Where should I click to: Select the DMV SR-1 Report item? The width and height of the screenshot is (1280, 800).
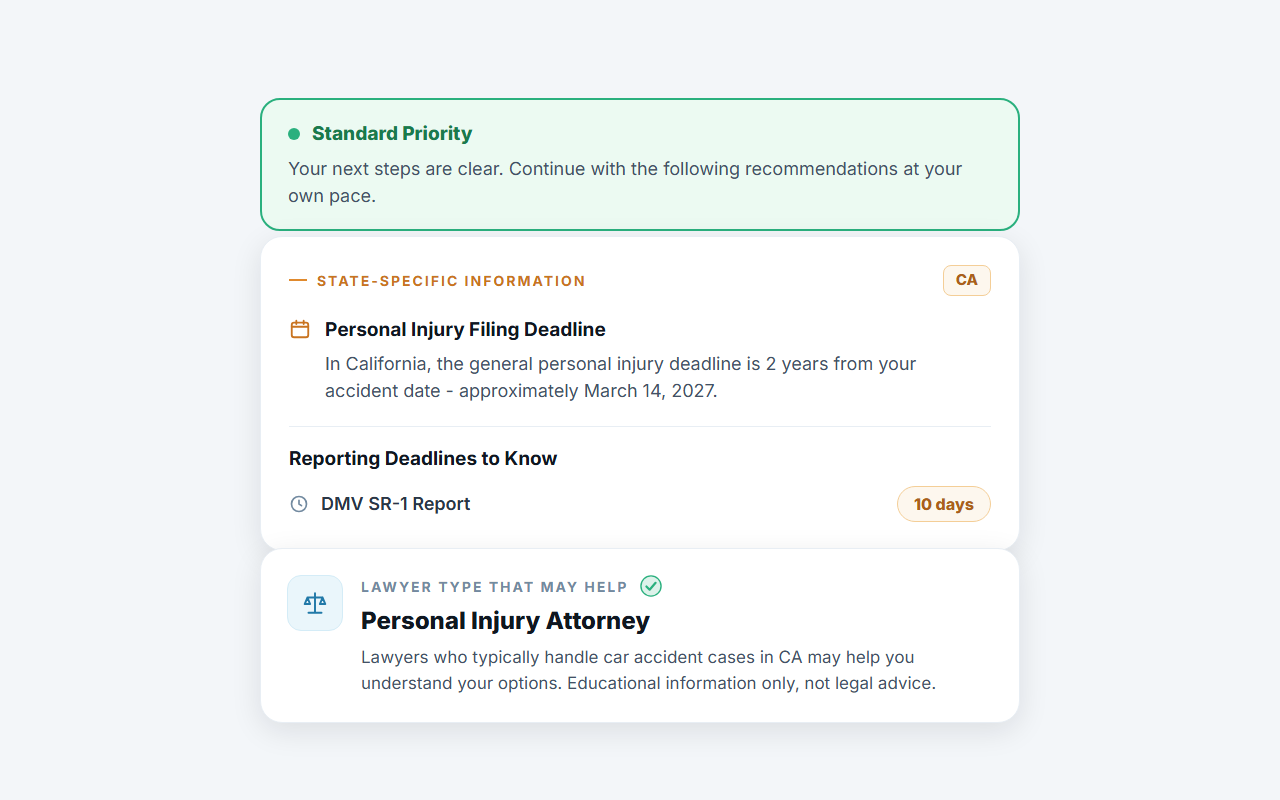396,504
